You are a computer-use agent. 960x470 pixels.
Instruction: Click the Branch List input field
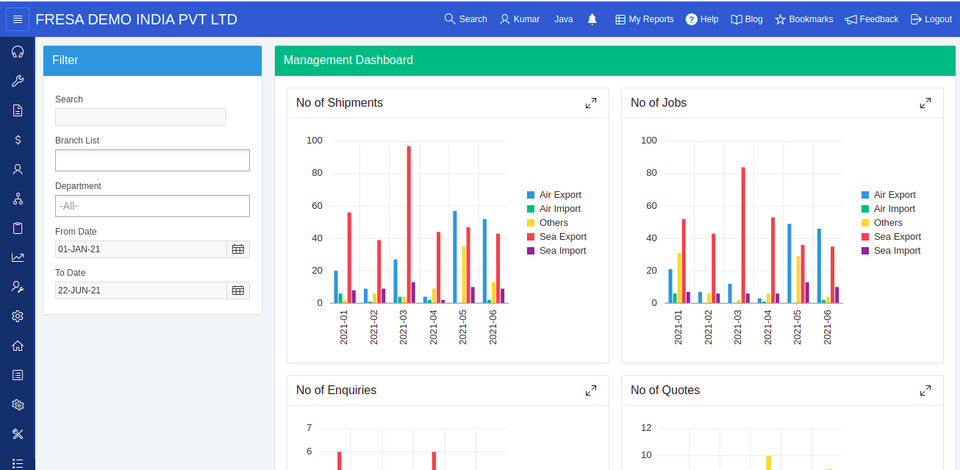tap(152, 160)
